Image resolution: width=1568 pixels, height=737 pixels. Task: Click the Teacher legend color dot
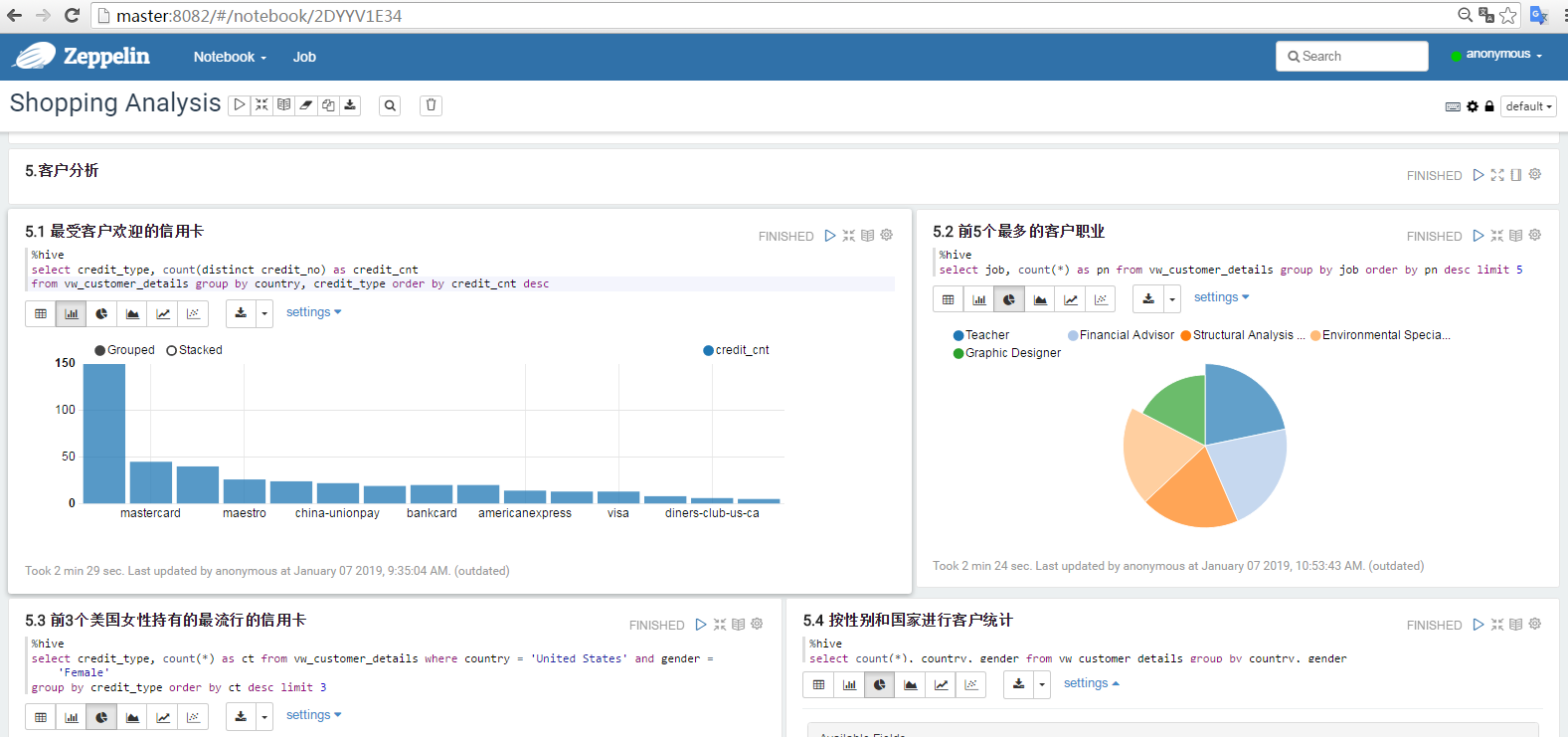958,336
